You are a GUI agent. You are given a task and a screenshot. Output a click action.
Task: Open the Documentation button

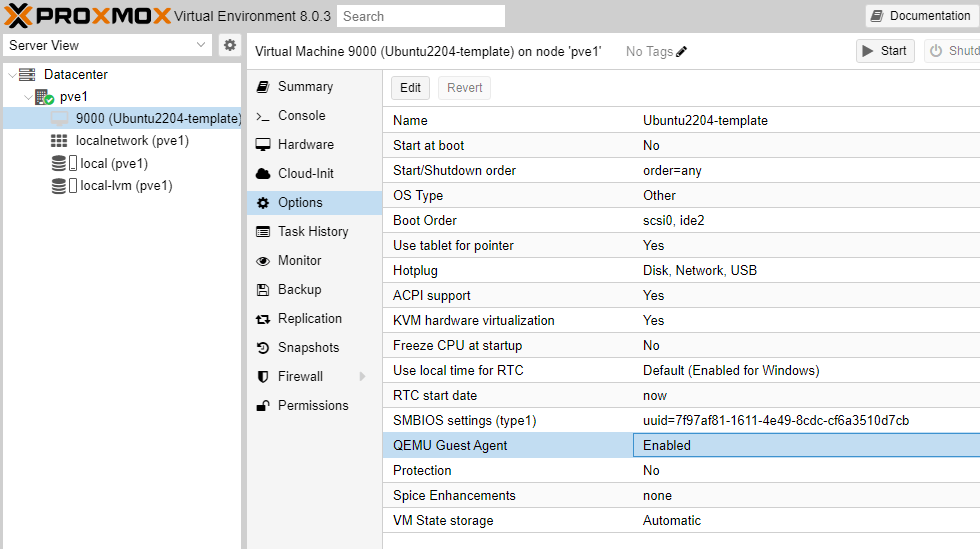point(922,16)
